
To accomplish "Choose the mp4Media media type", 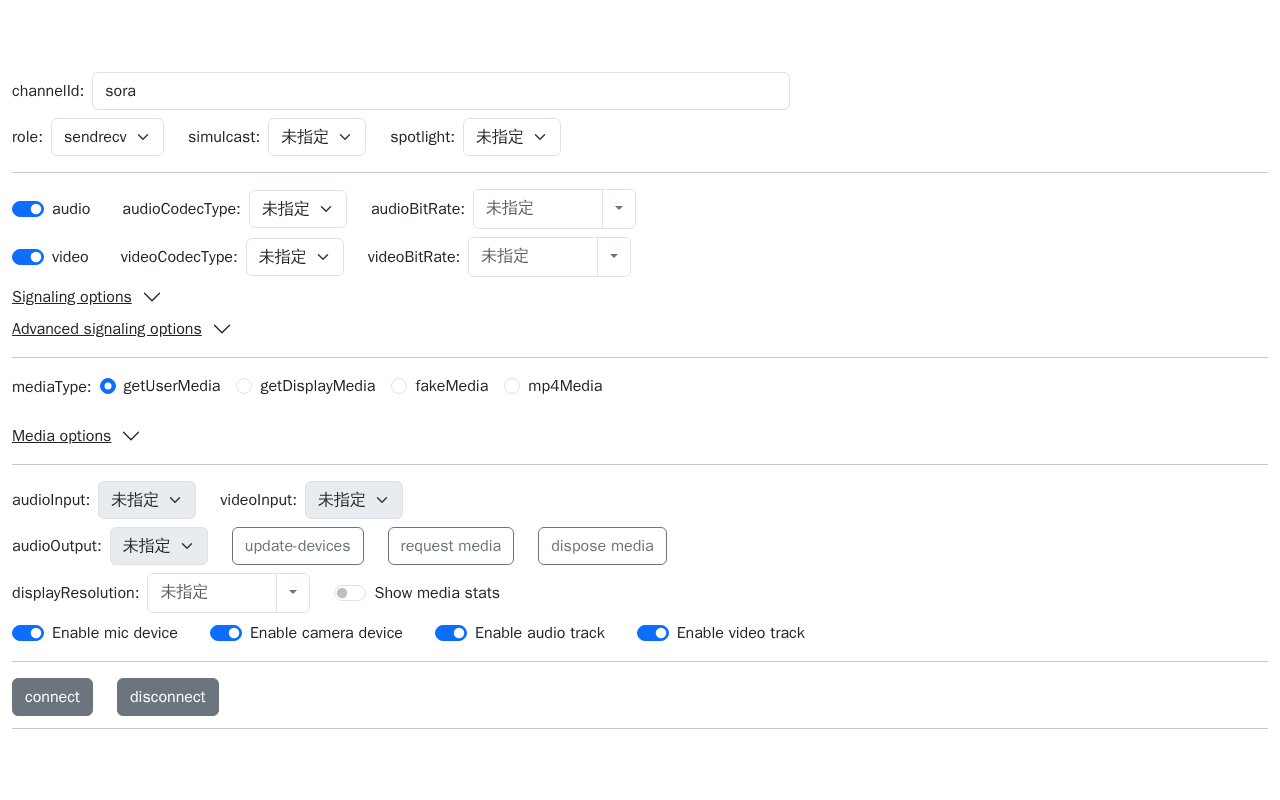I will [x=512, y=386].
